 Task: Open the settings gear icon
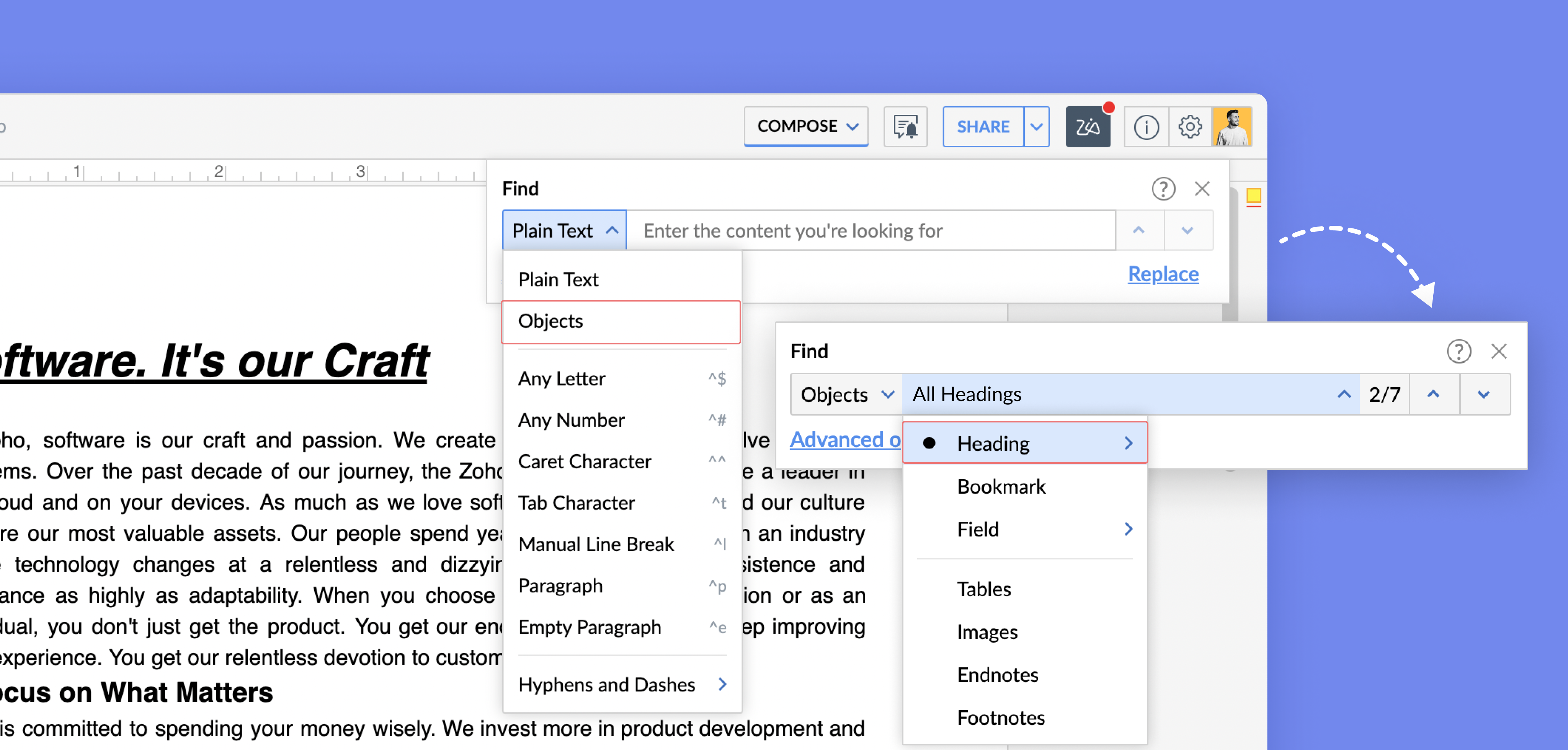(x=1189, y=127)
